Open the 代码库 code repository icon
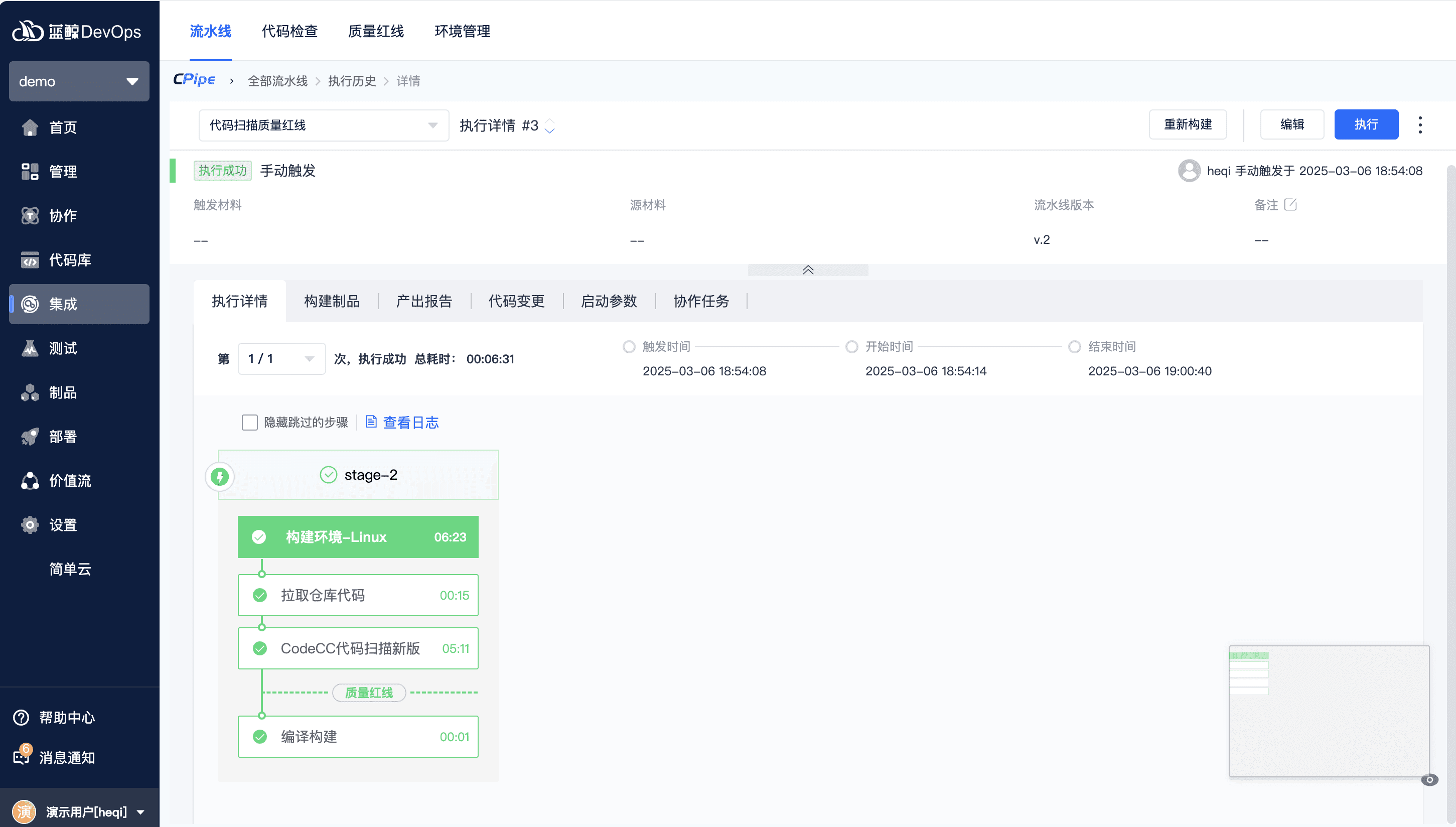 (x=30, y=260)
